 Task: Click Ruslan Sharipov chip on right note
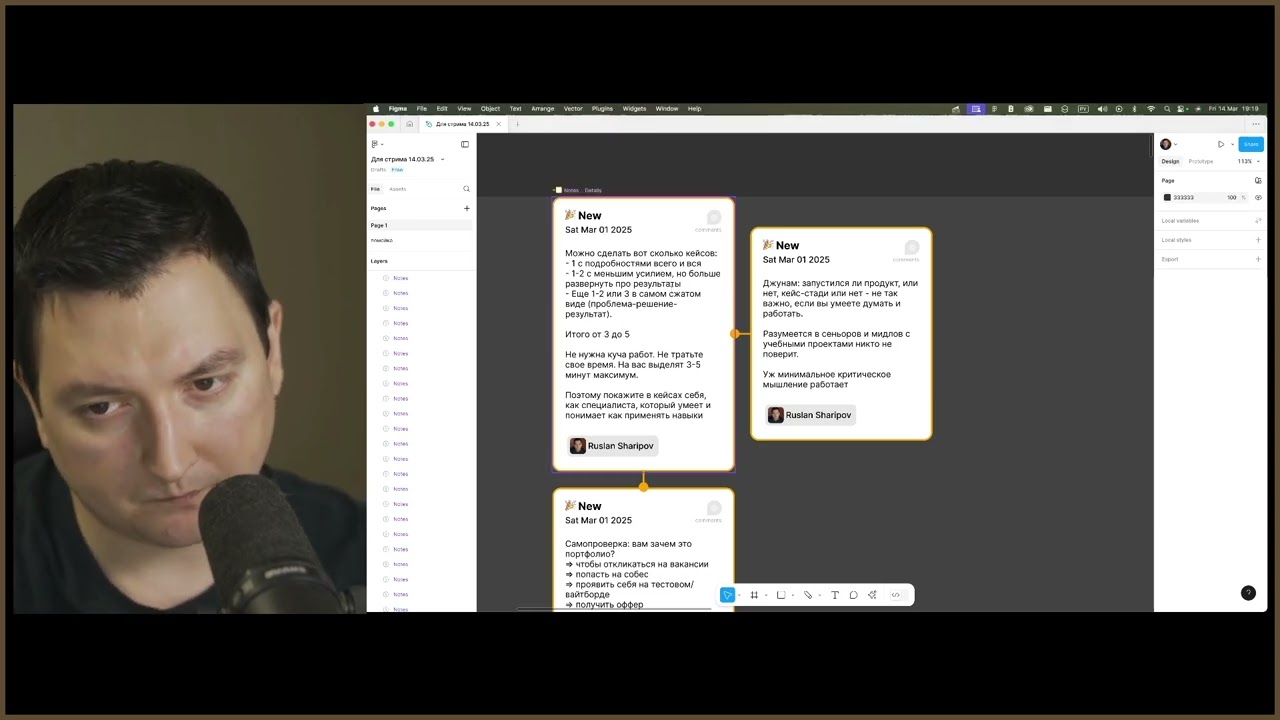(810, 415)
